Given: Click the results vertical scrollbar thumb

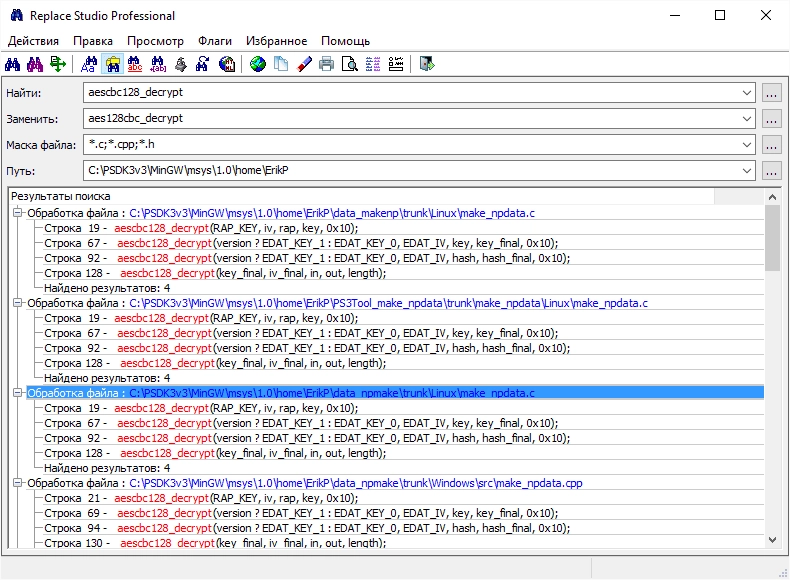Looking at the screenshot, I should [x=772, y=238].
